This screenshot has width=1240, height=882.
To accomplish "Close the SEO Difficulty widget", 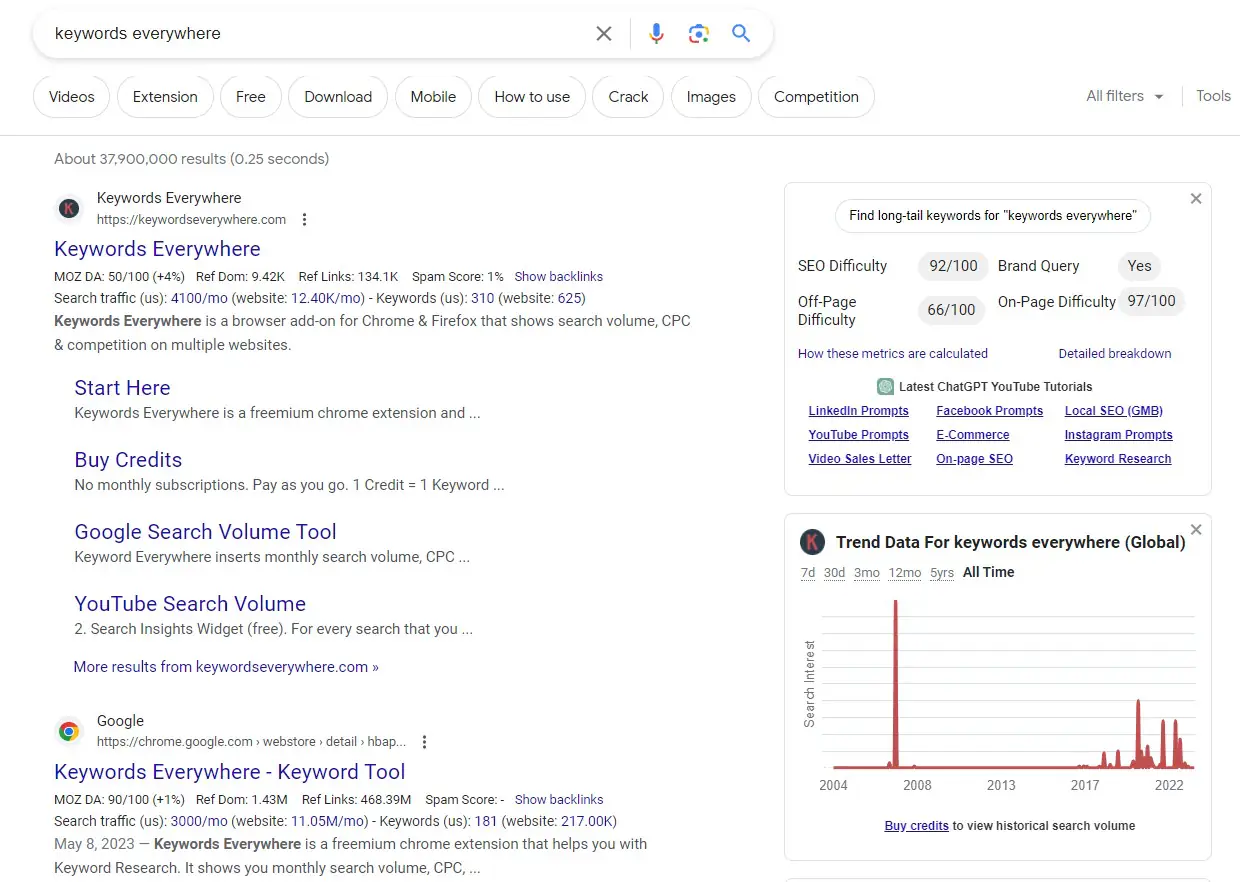I will pyautogui.click(x=1196, y=199).
